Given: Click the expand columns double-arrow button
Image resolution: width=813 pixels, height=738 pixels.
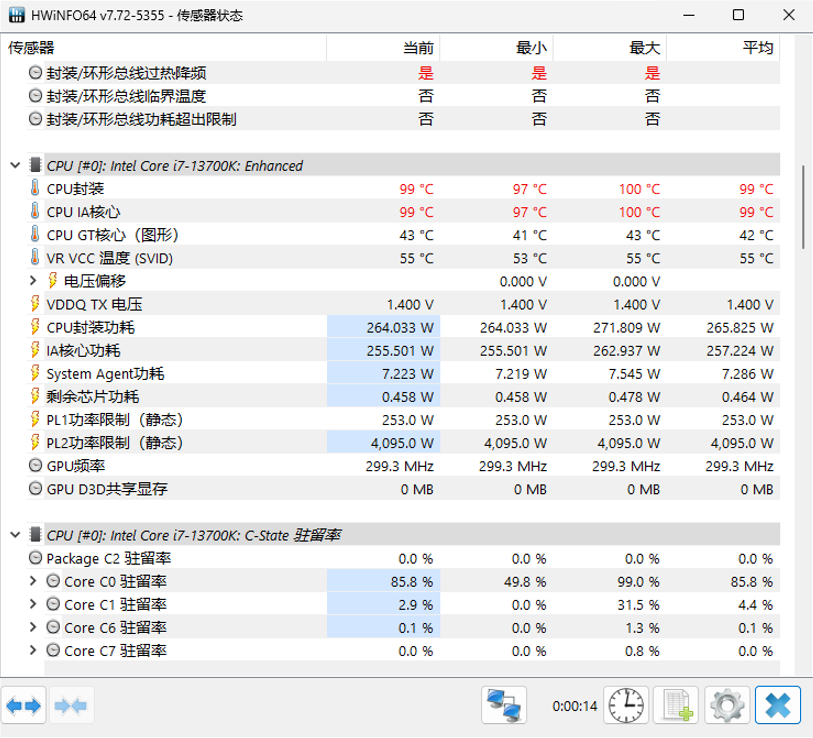Looking at the screenshot, I should click(x=25, y=706).
